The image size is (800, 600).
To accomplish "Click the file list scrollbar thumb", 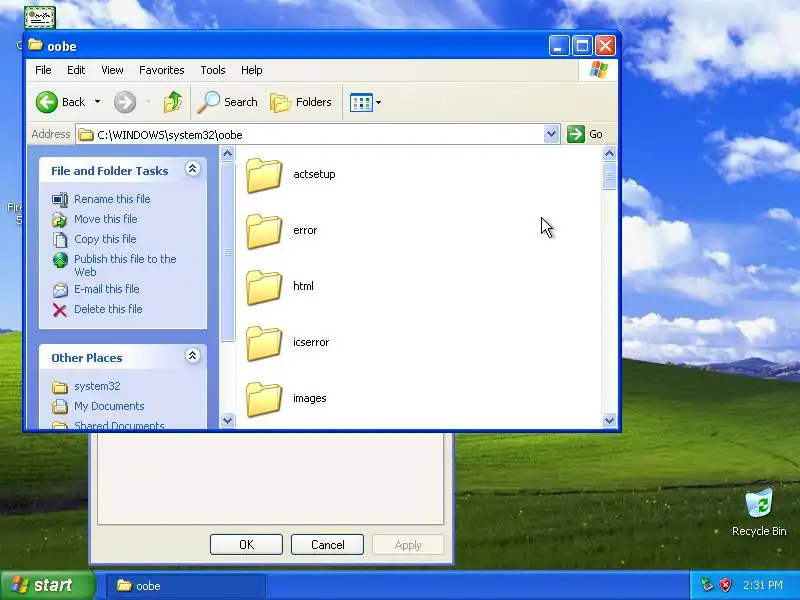I will click(x=609, y=176).
